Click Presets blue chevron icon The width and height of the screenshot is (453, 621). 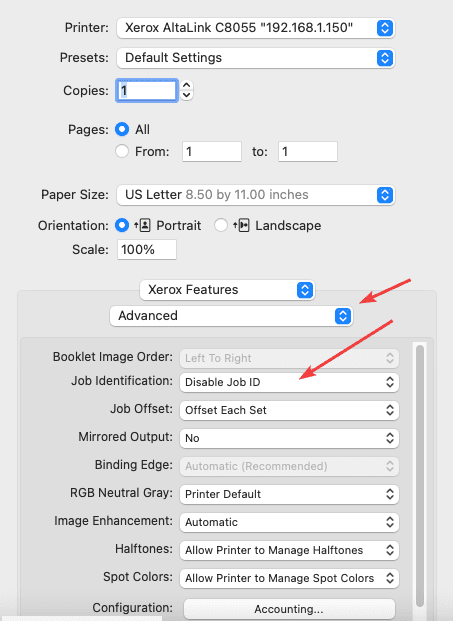tap(384, 58)
